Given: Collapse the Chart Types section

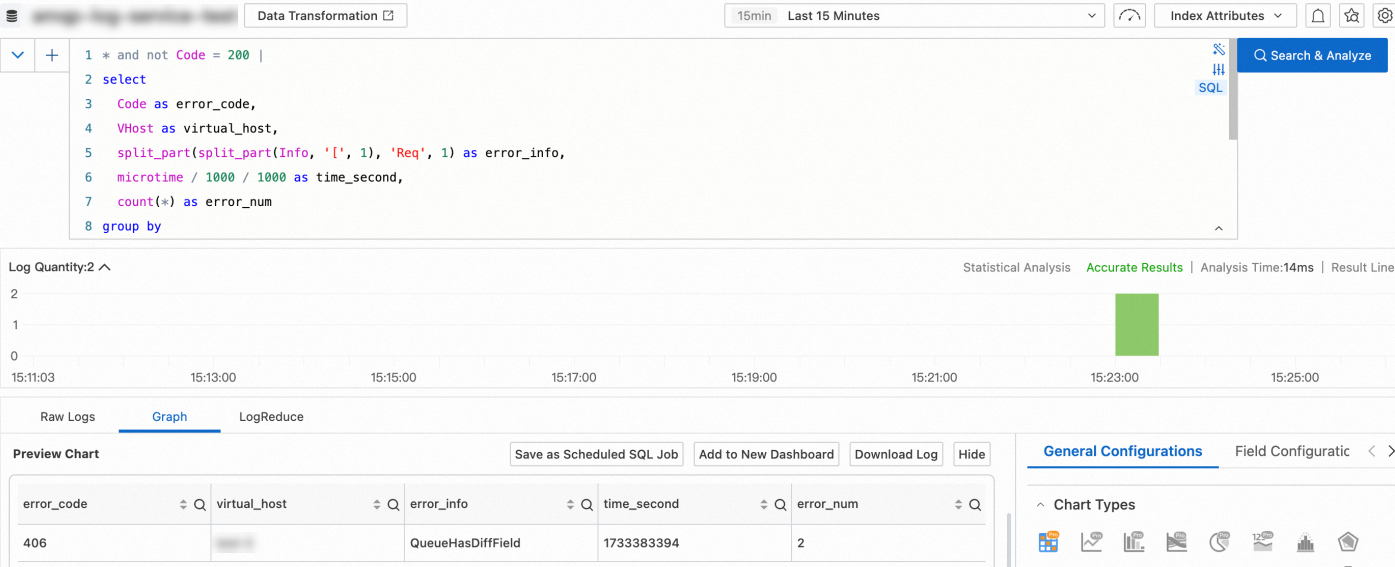Looking at the screenshot, I should 1040,505.
